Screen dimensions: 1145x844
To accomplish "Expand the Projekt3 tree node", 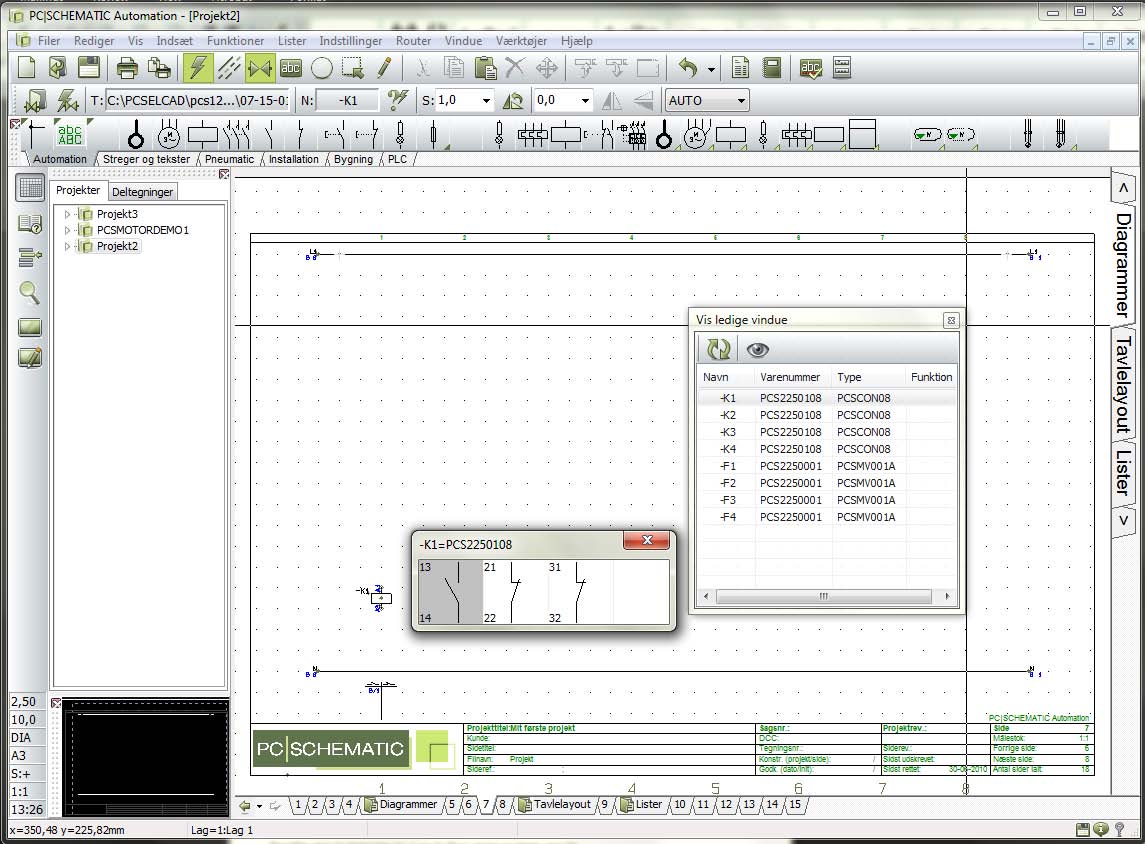I will coord(67,214).
